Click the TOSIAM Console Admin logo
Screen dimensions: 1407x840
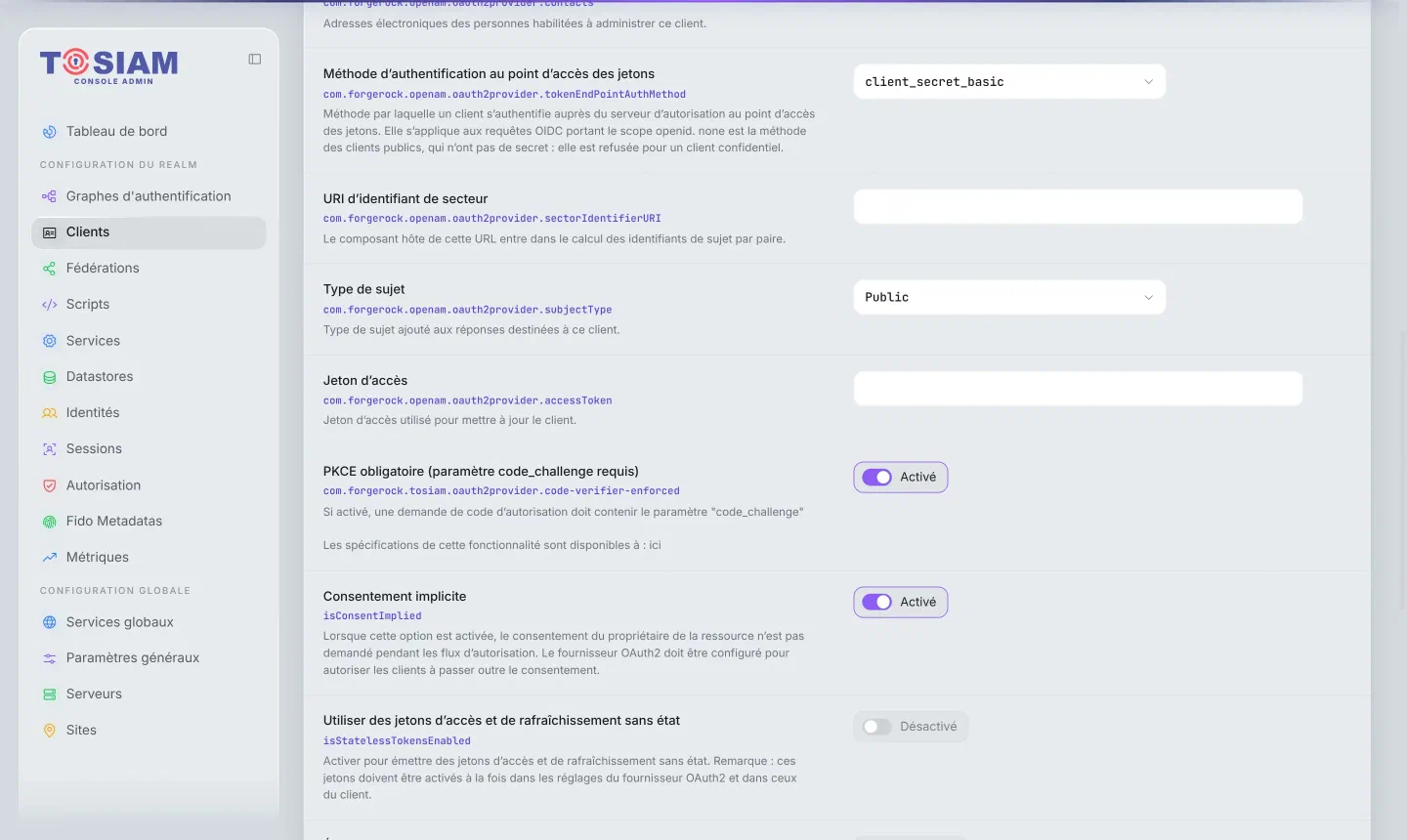108,66
